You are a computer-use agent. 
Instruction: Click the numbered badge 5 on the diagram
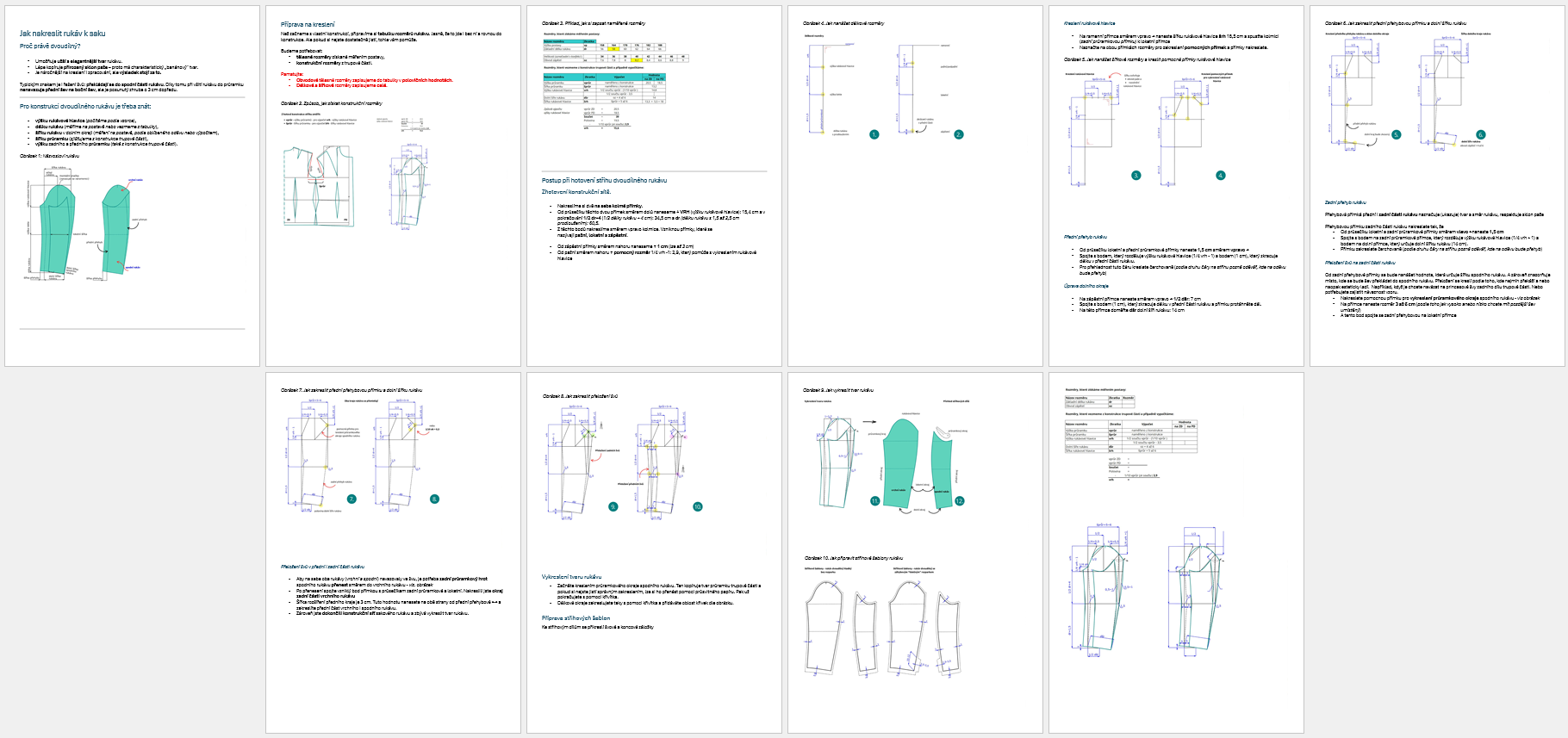[1397, 134]
